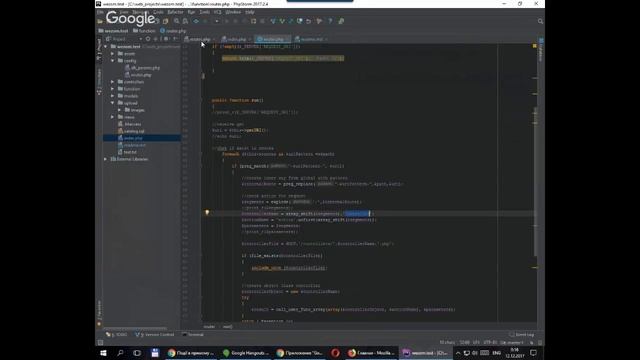Open the Event Log panel

(522, 335)
